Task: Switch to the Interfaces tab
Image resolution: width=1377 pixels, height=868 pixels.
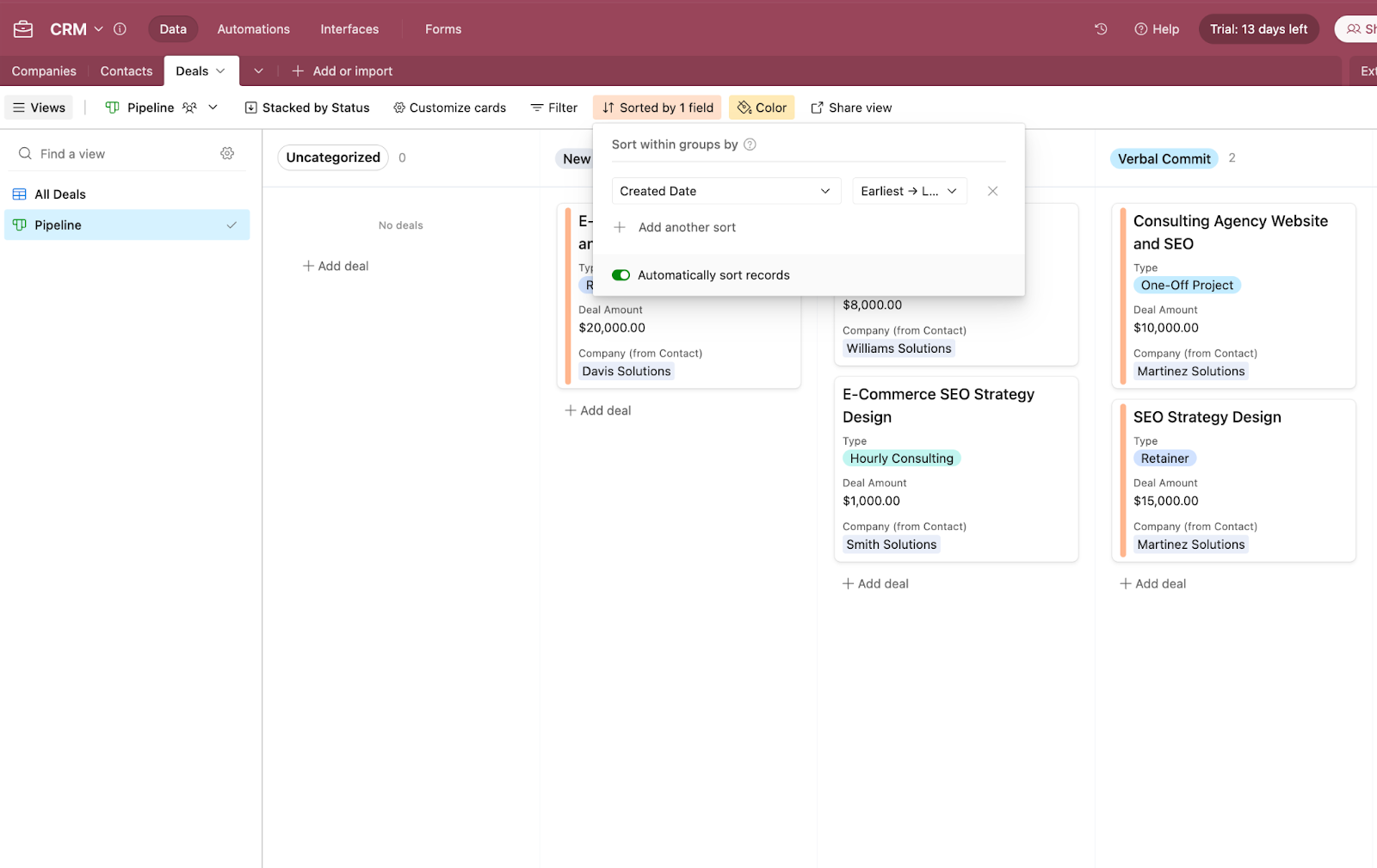Action: coord(349,29)
